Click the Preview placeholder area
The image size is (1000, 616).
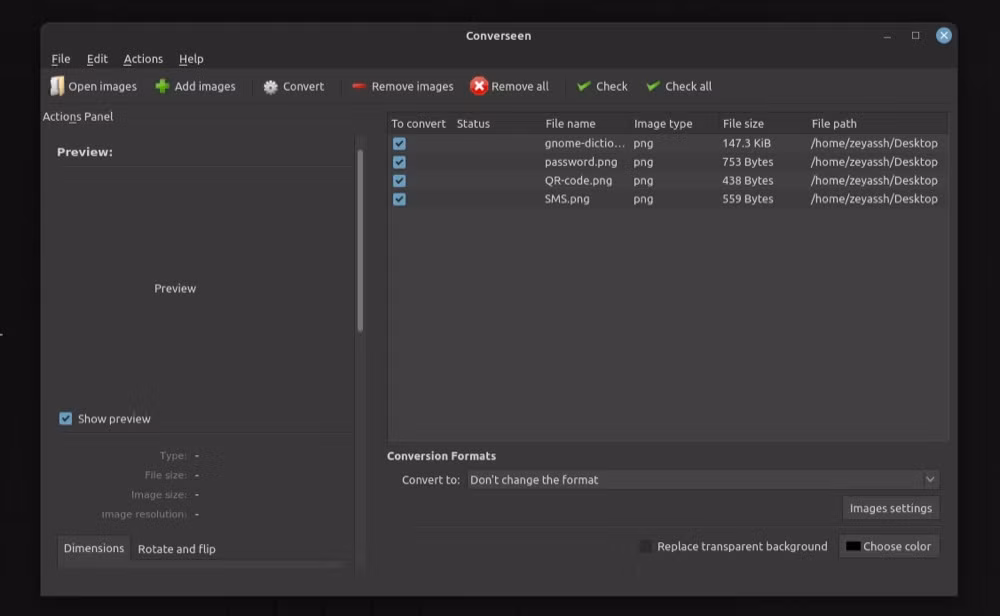[x=175, y=289]
